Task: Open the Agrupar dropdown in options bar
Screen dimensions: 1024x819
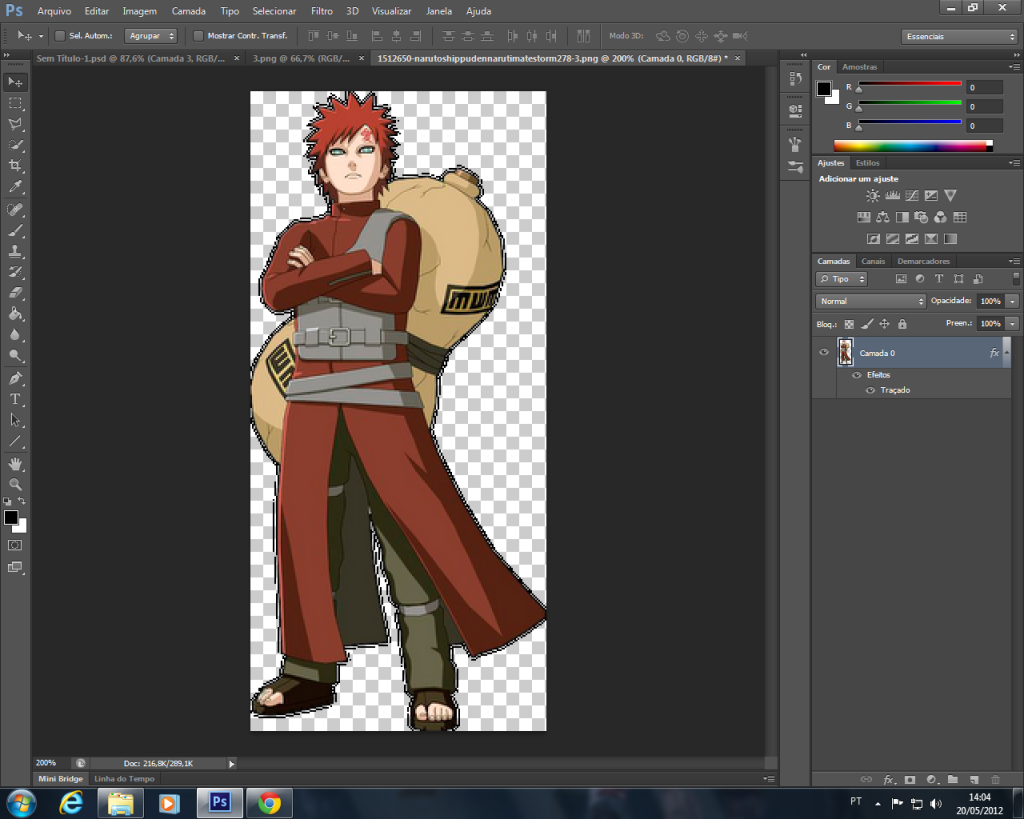Action: coord(151,36)
